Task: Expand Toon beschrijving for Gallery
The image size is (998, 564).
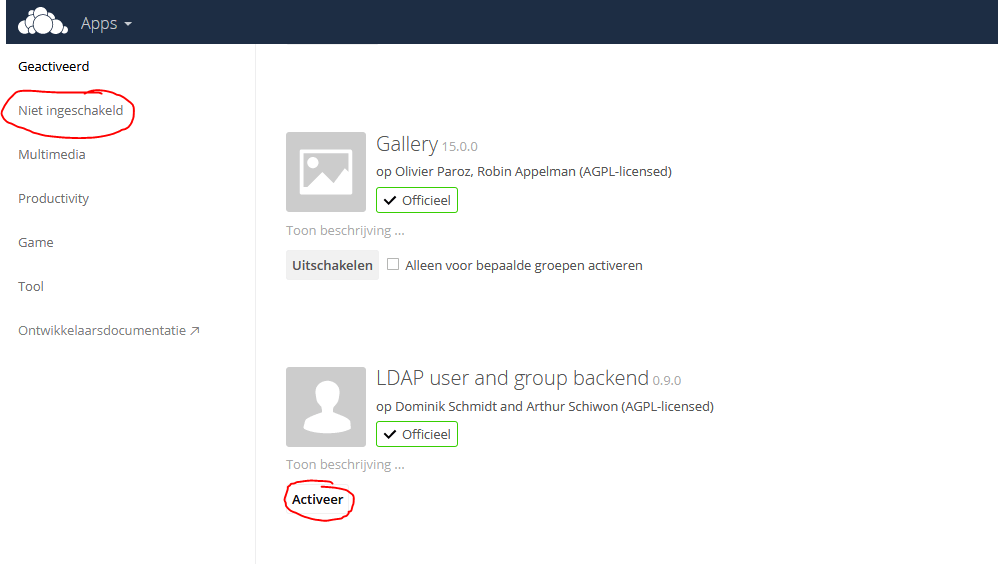Action: click(x=345, y=231)
